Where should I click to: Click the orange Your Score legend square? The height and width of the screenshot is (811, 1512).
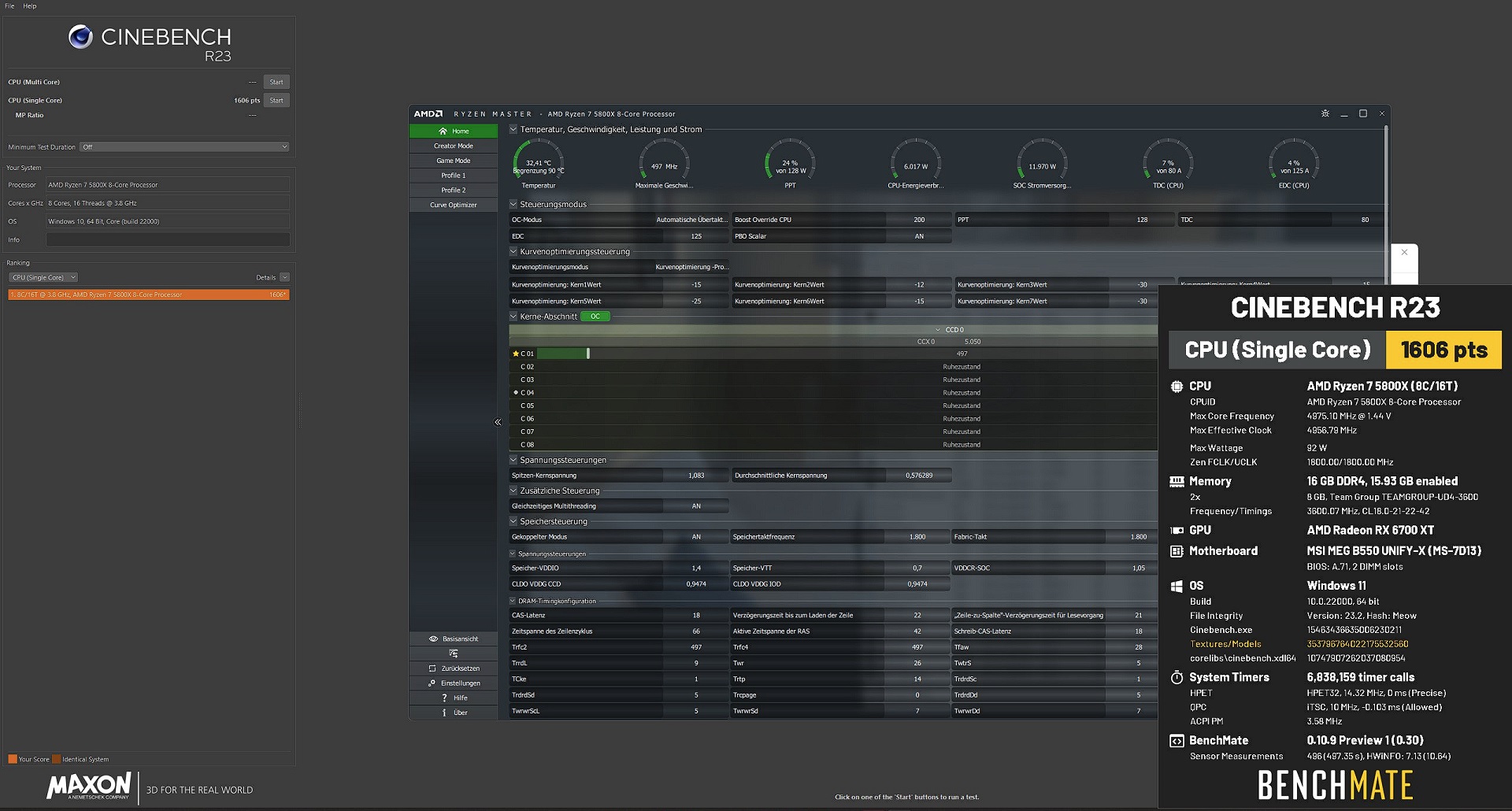(13, 759)
